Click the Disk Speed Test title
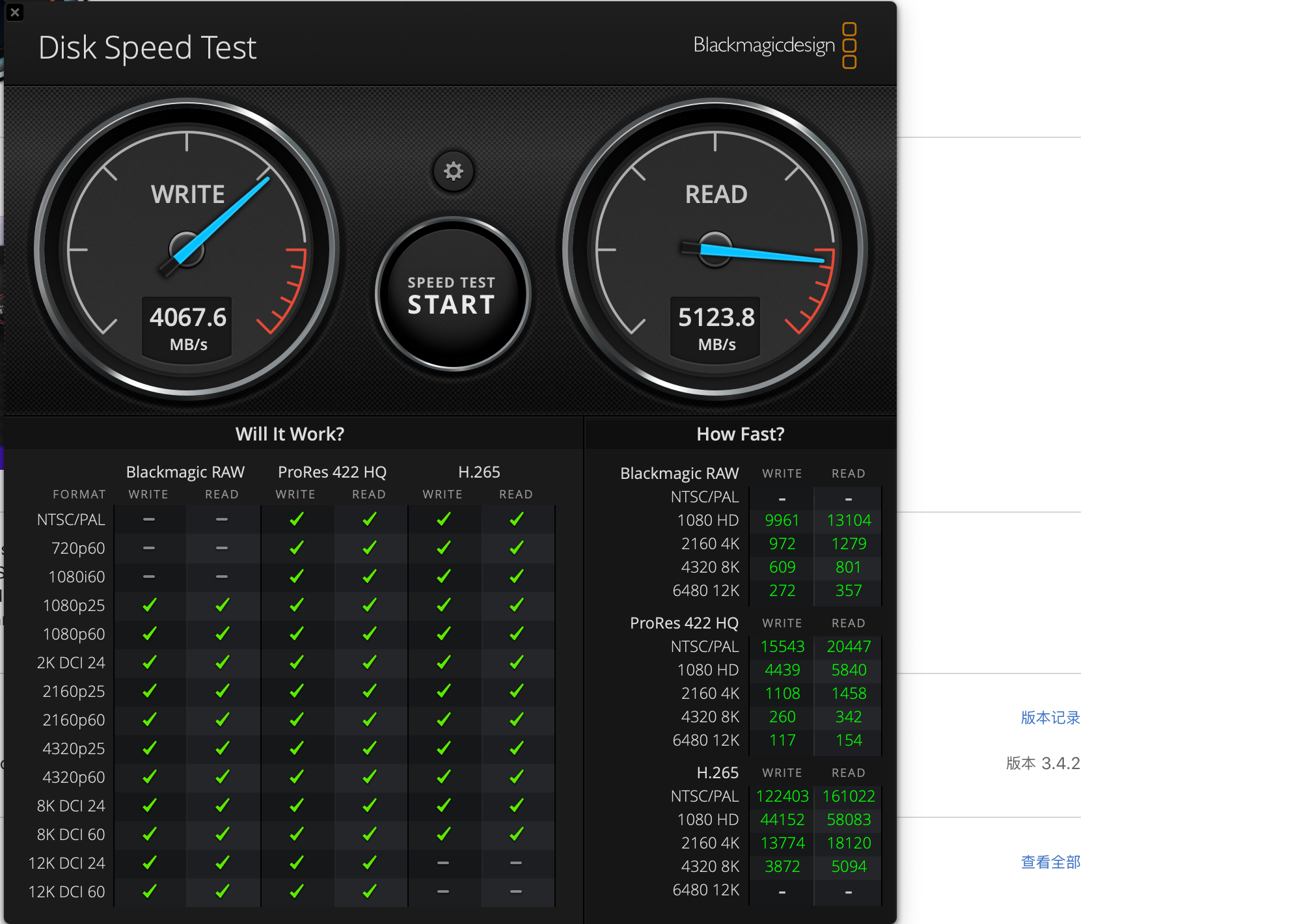This screenshot has width=1308, height=924. coord(147,48)
